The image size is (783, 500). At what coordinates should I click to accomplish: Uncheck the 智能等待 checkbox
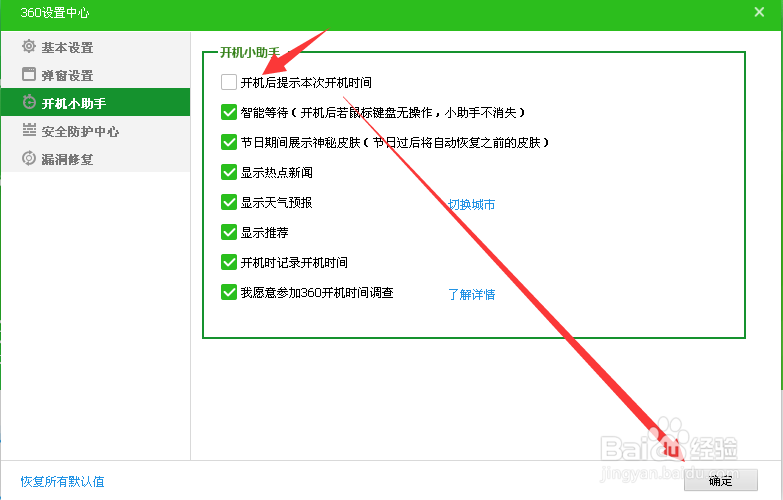229,112
